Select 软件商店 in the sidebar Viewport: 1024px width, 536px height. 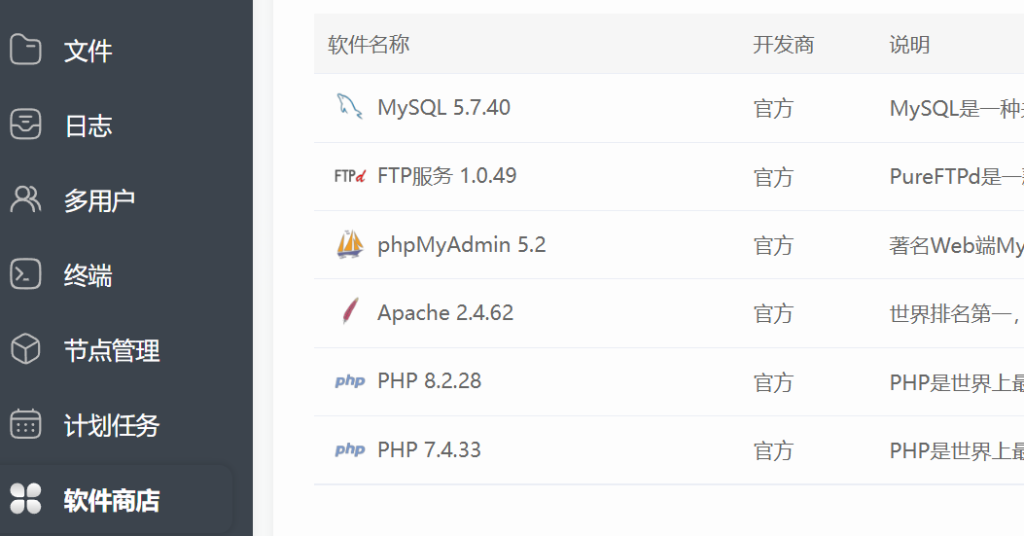coord(112,501)
